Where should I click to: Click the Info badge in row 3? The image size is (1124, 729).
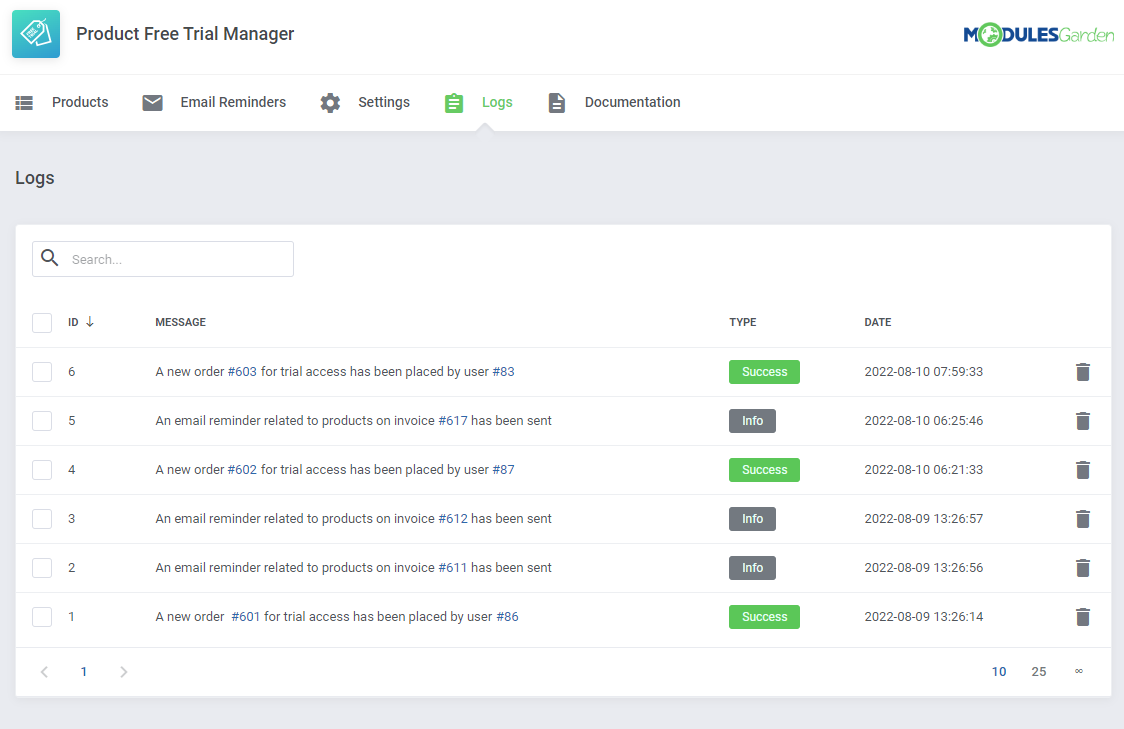(752, 519)
